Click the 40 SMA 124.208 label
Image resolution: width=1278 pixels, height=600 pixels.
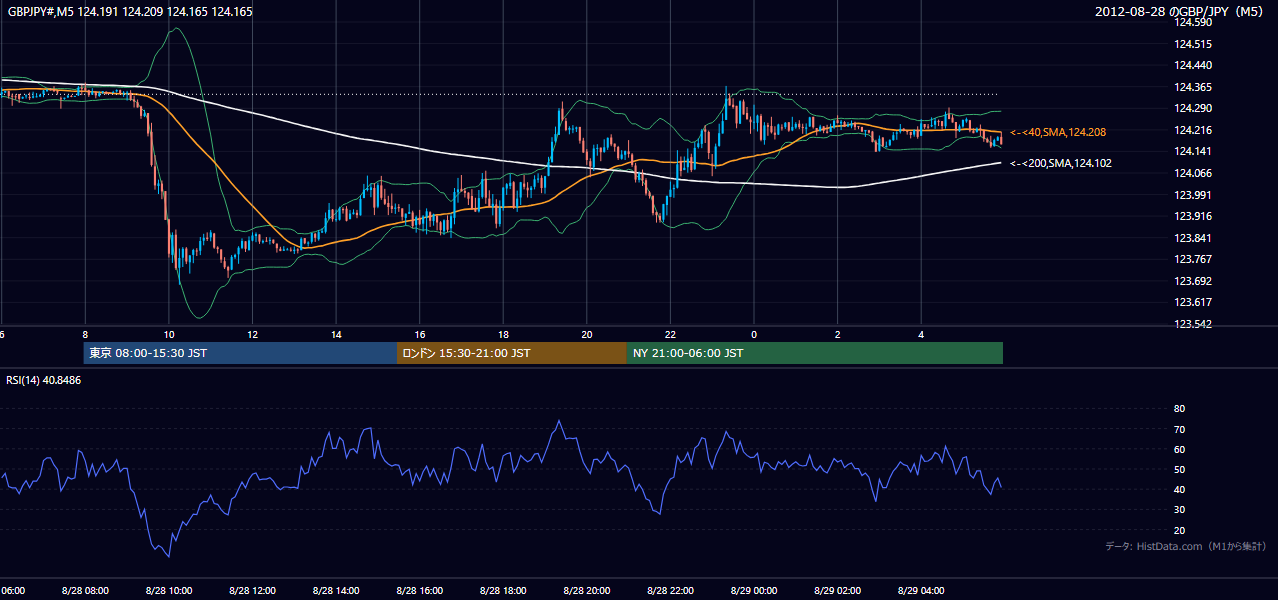point(1058,132)
